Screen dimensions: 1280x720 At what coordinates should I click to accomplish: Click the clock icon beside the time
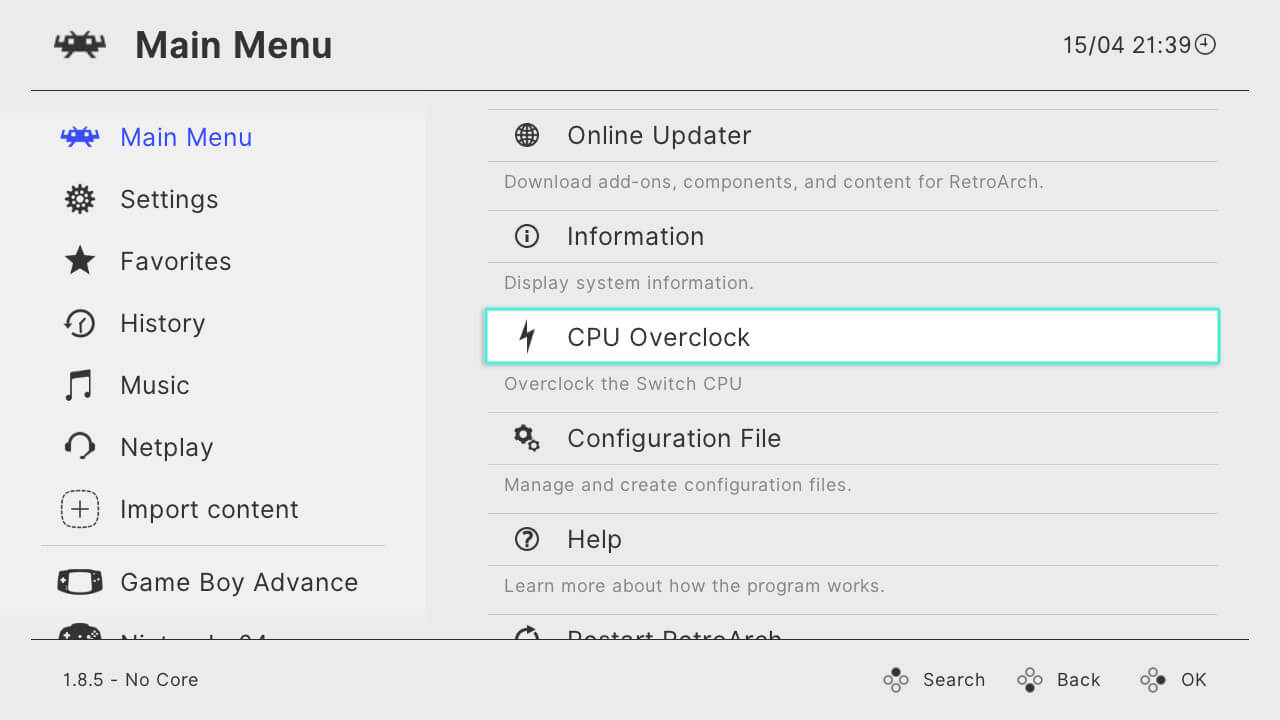[1206, 44]
